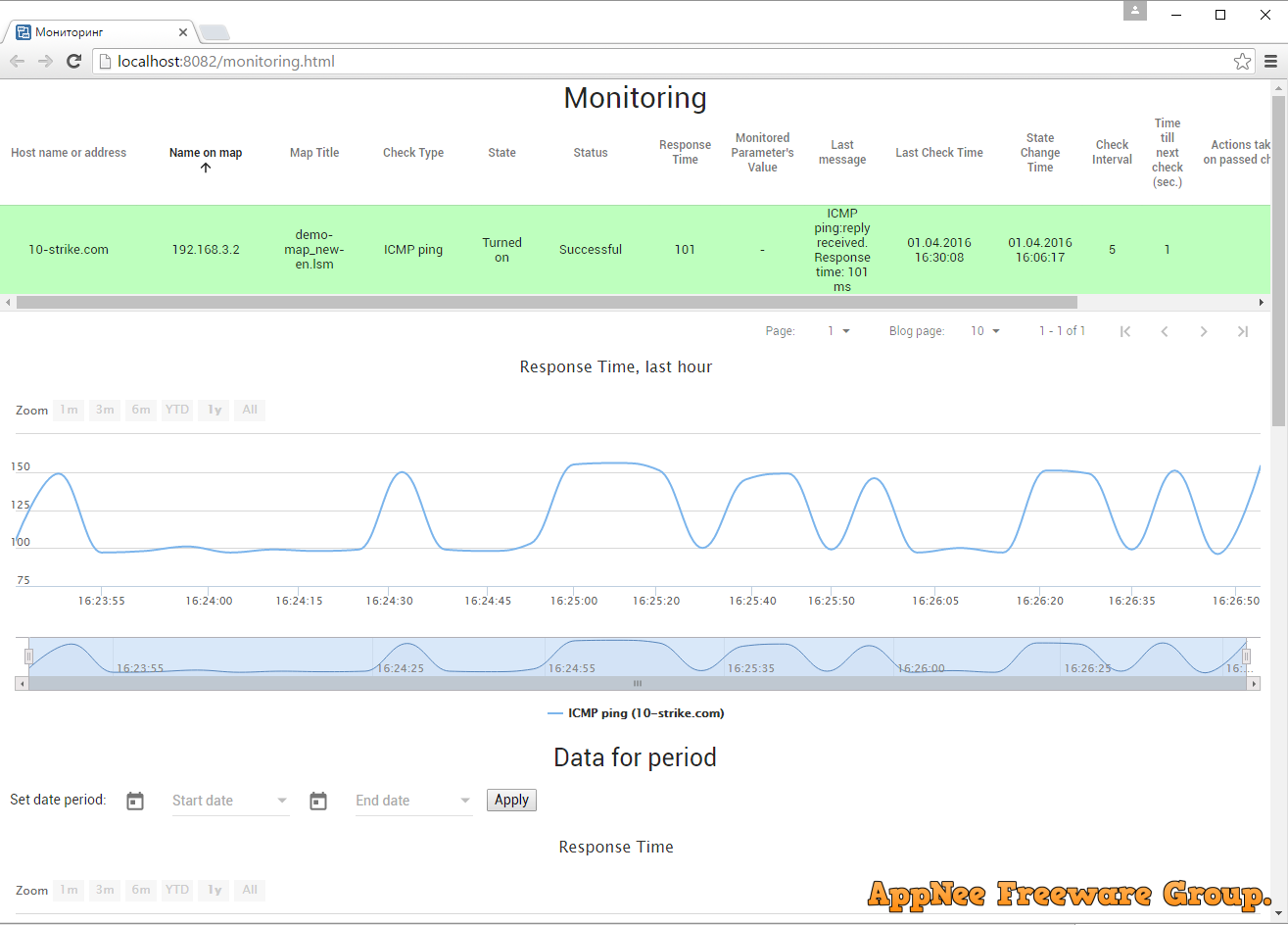Viewport: 1288px width, 925px height.
Task: Sort by Name on map column
Action: [206, 153]
